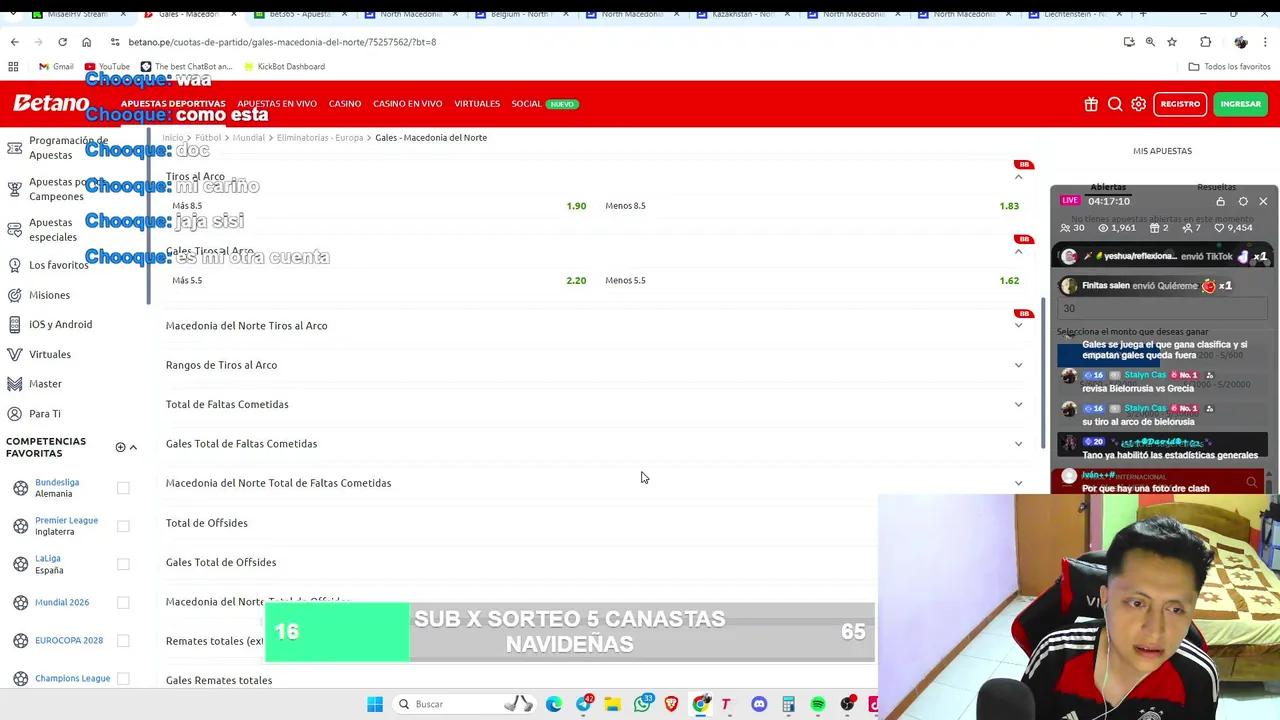Expand Total de Faltas Cometidas
The height and width of the screenshot is (720, 1280).
tap(1018, 404)
